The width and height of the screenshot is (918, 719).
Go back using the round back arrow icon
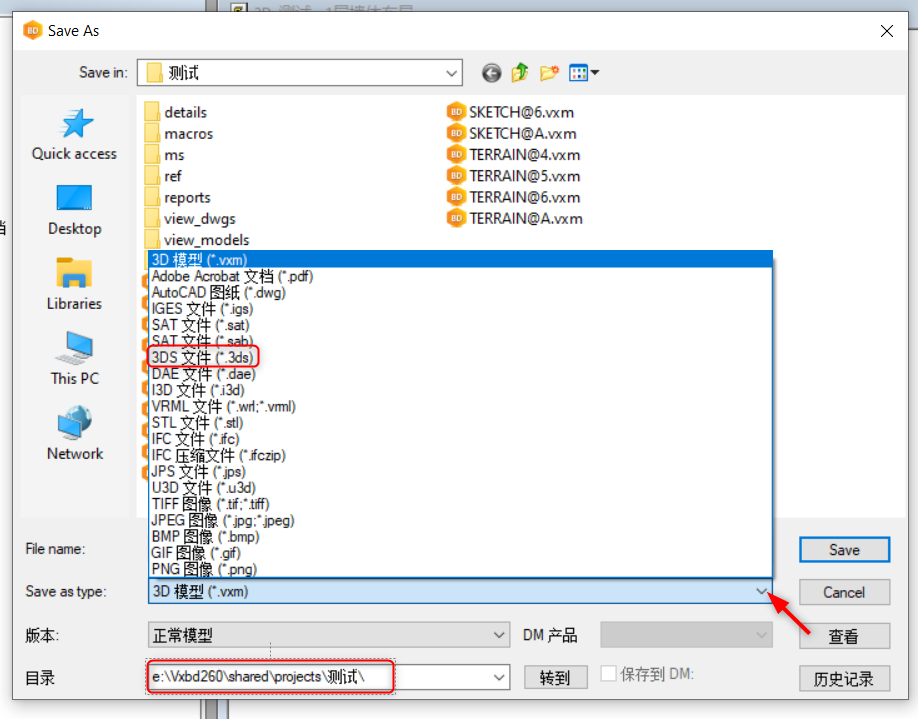click(x=491, y=73)
